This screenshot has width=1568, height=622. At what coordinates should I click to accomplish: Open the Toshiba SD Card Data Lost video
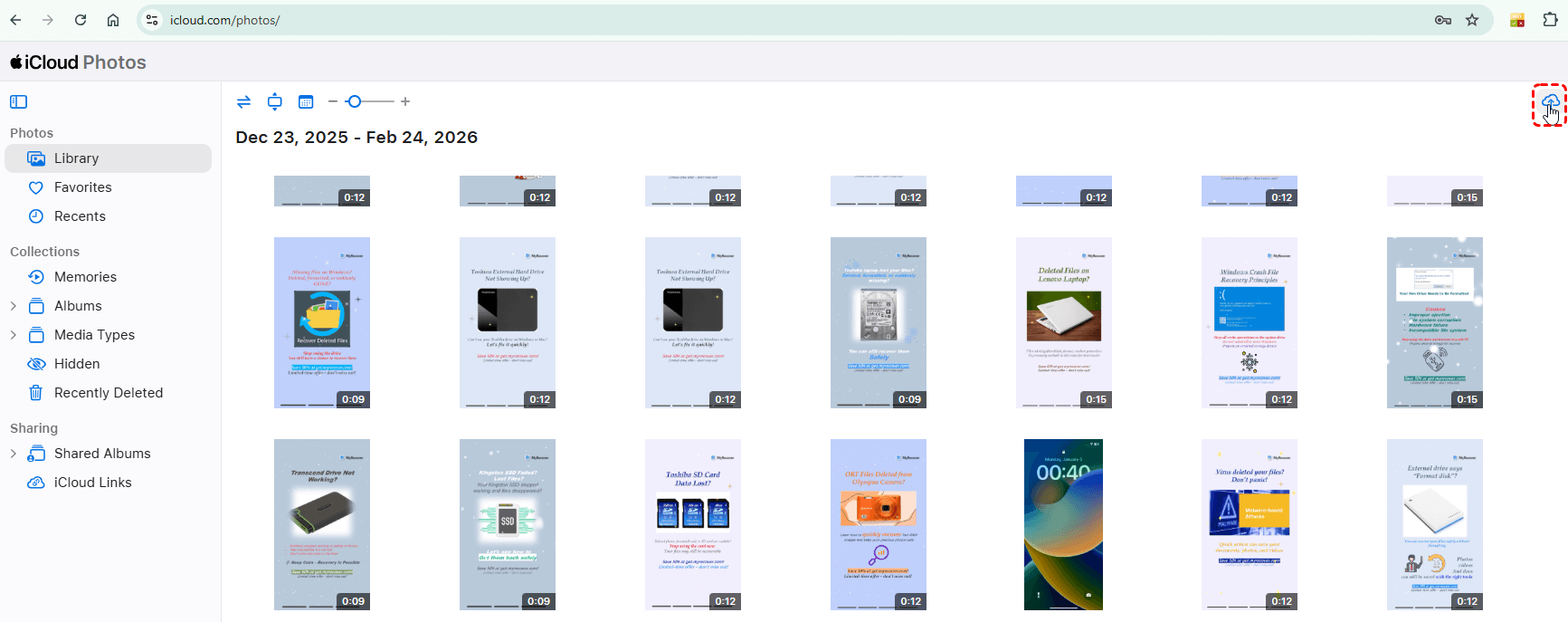(x=693, y=525)
